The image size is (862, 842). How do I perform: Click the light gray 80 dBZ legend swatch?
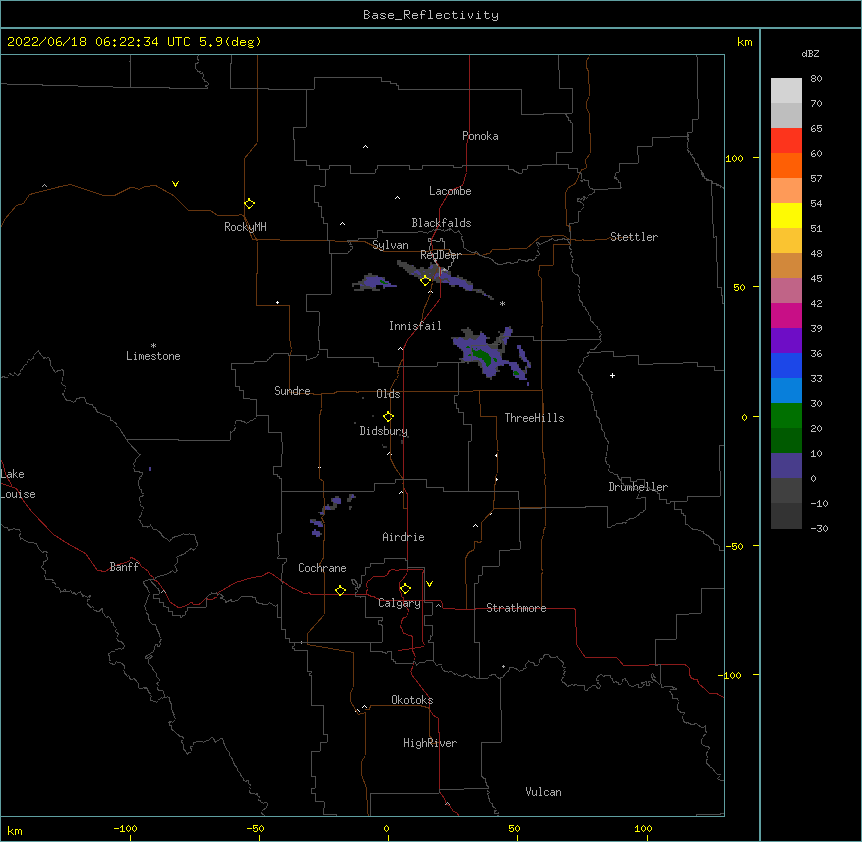tap(786, 91)
